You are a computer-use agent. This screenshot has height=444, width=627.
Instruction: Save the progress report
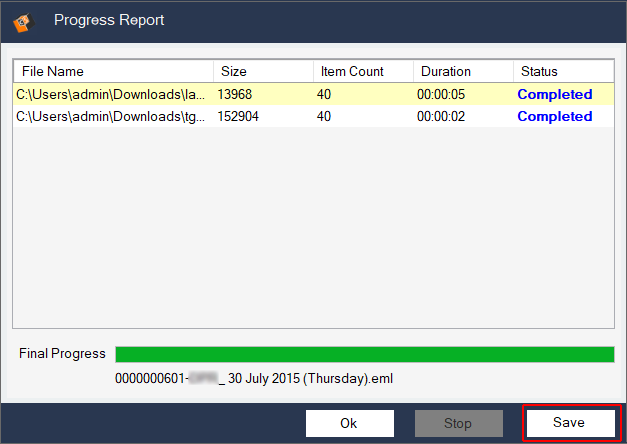[569, 423]
